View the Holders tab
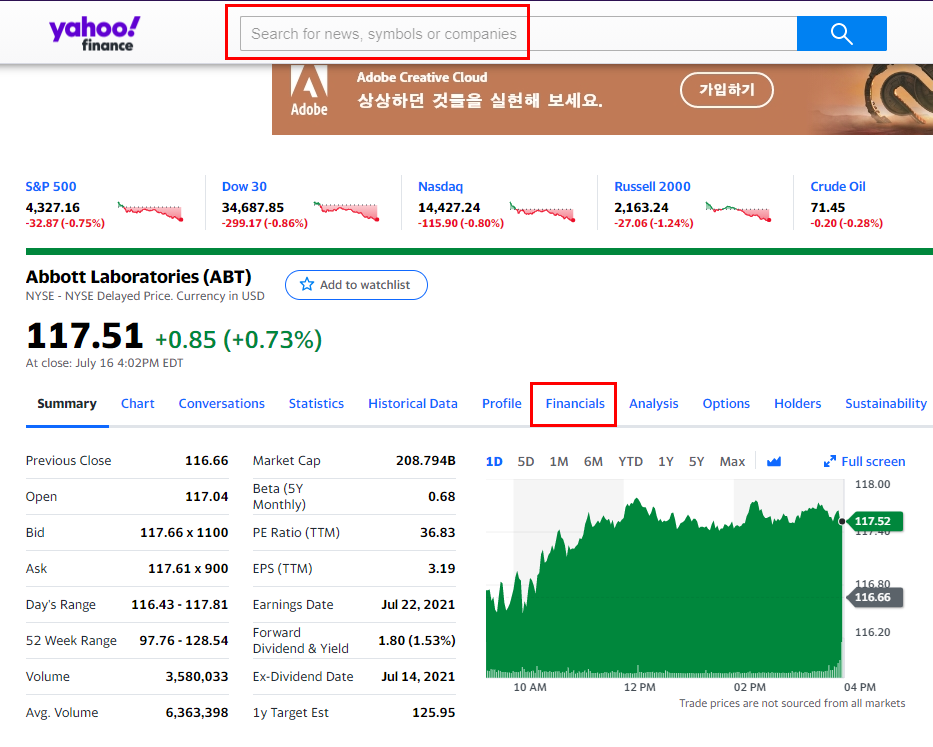Image resolution: width=933 pixels, height=747 pixels. point(797,404)
